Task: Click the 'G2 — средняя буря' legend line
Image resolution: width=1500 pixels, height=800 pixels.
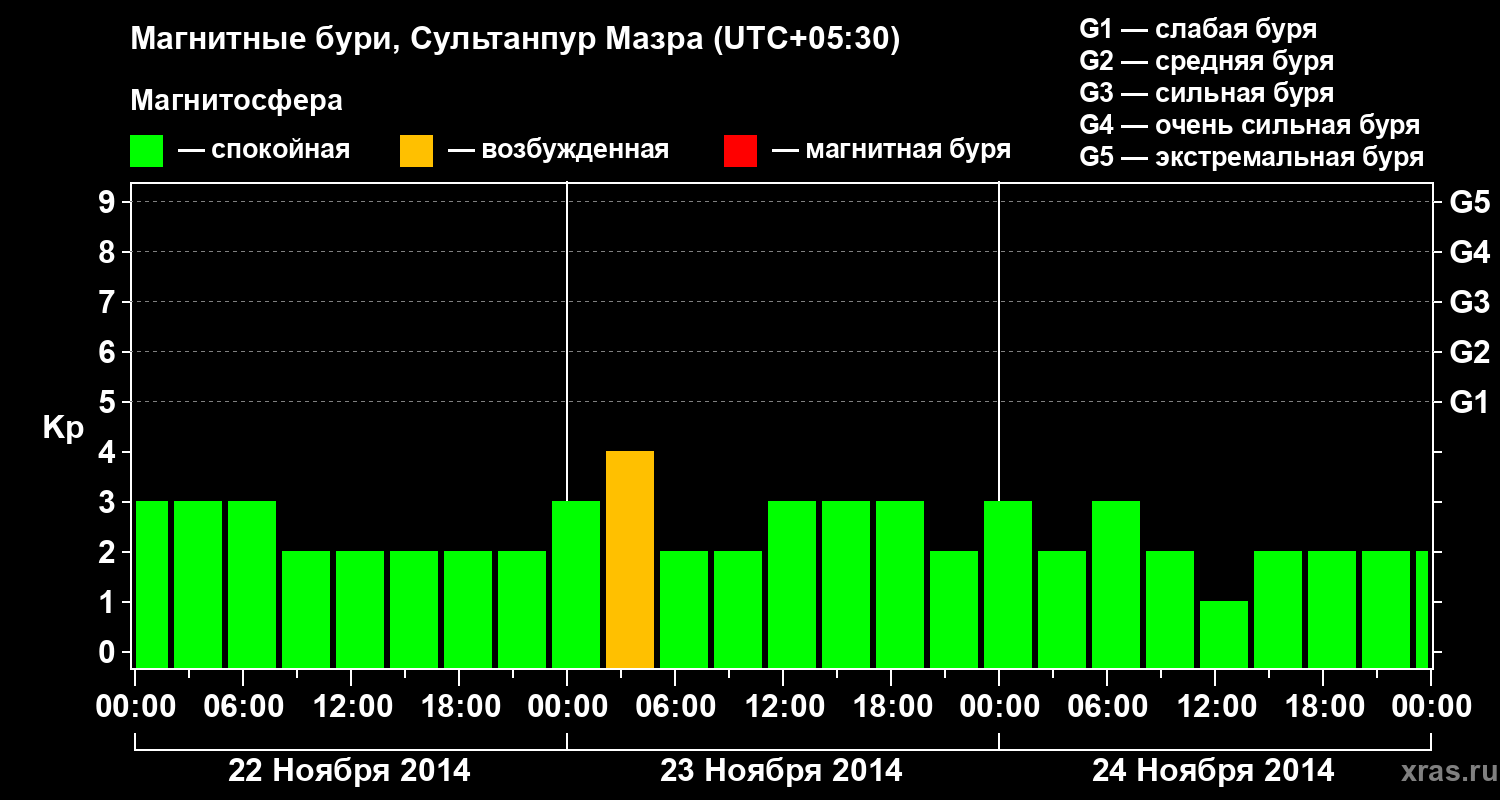Action: 1206,61
